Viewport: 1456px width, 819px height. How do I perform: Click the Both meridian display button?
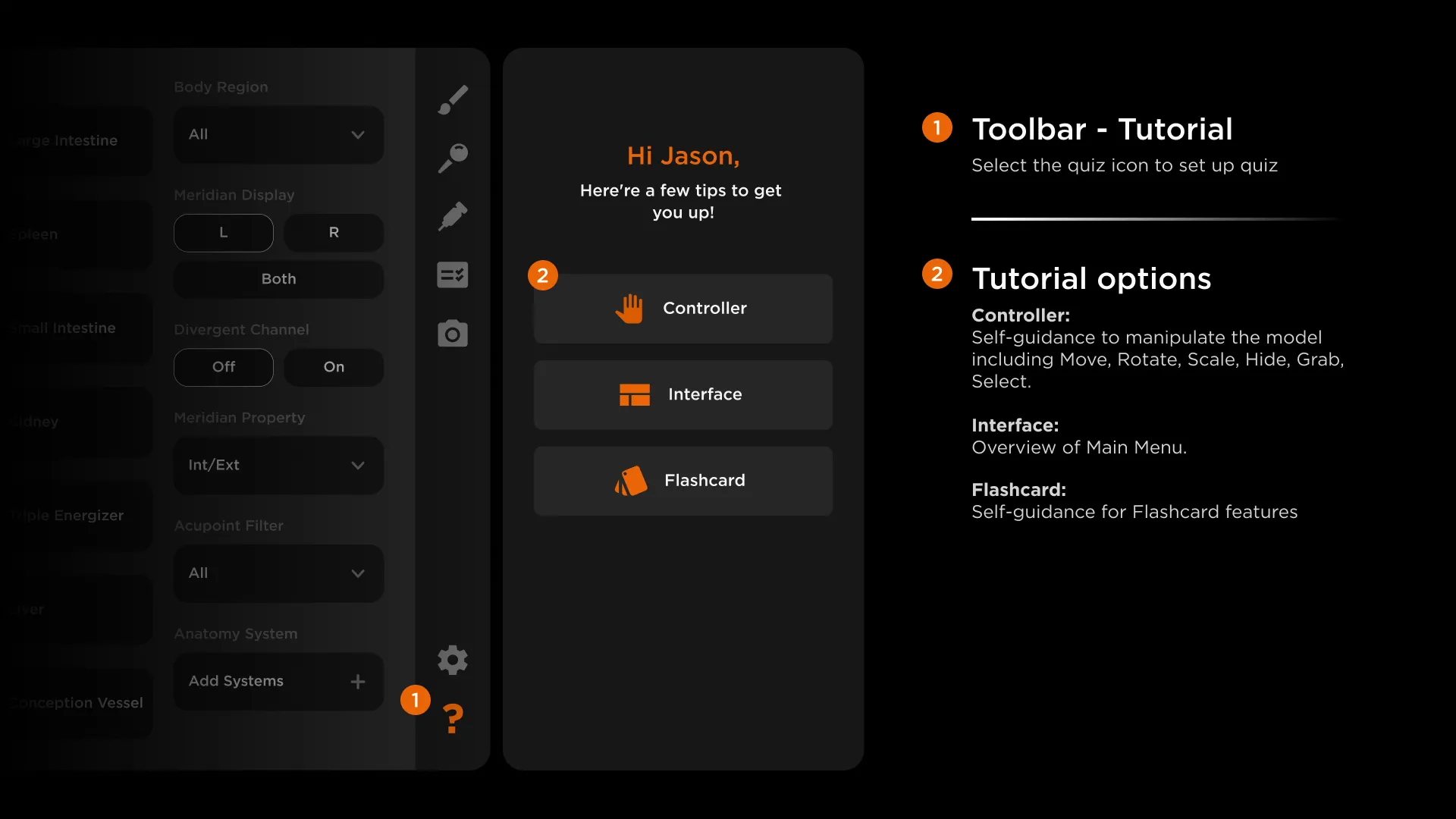click(x=278, y=279)
